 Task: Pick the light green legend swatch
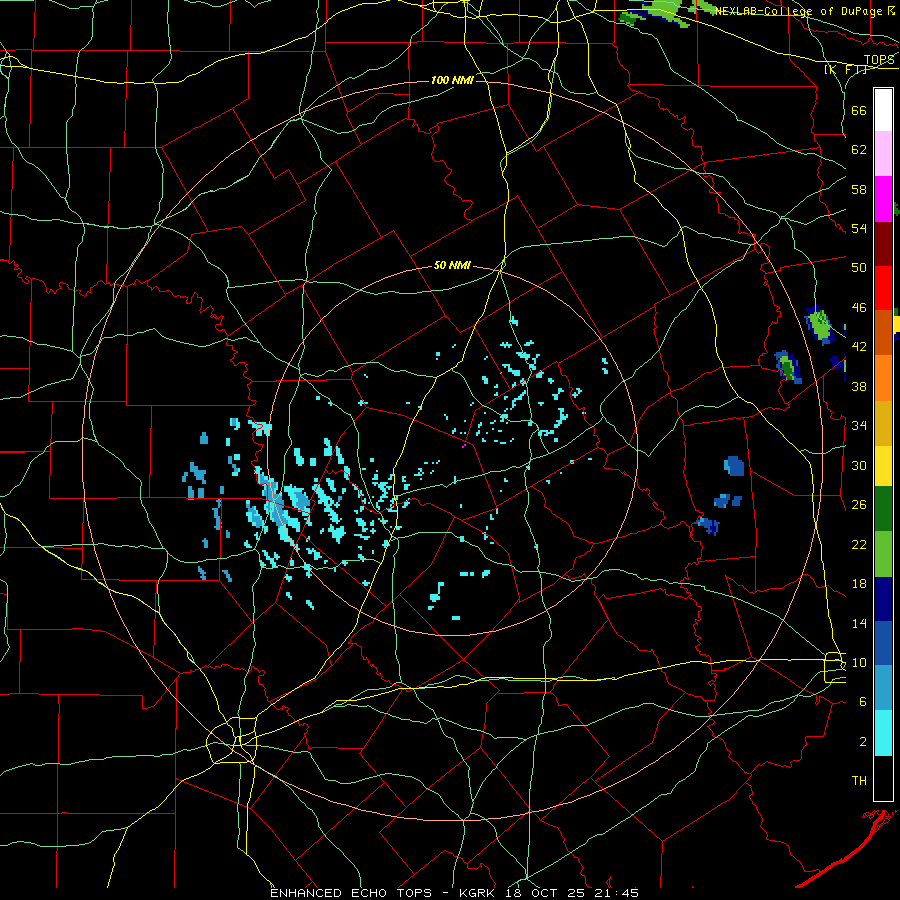883,554
